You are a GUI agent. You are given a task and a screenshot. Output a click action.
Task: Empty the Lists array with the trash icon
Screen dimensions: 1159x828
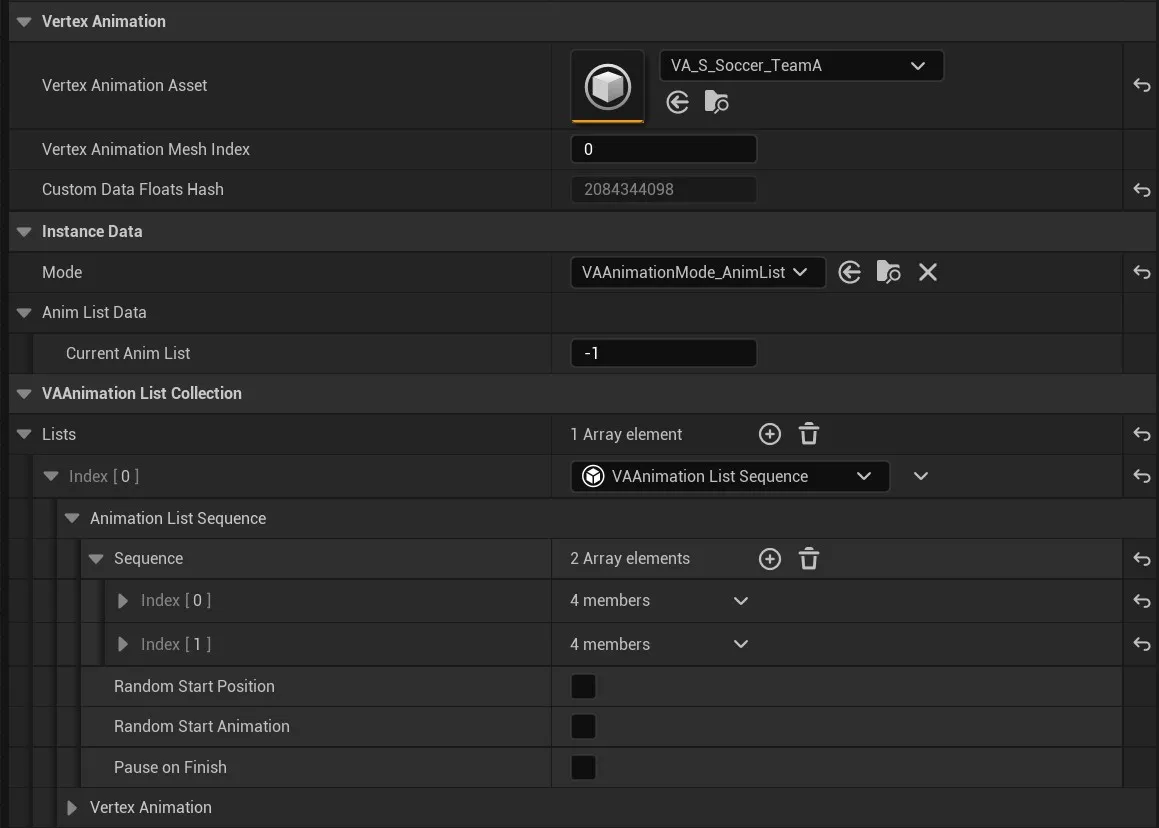[808, 434]
